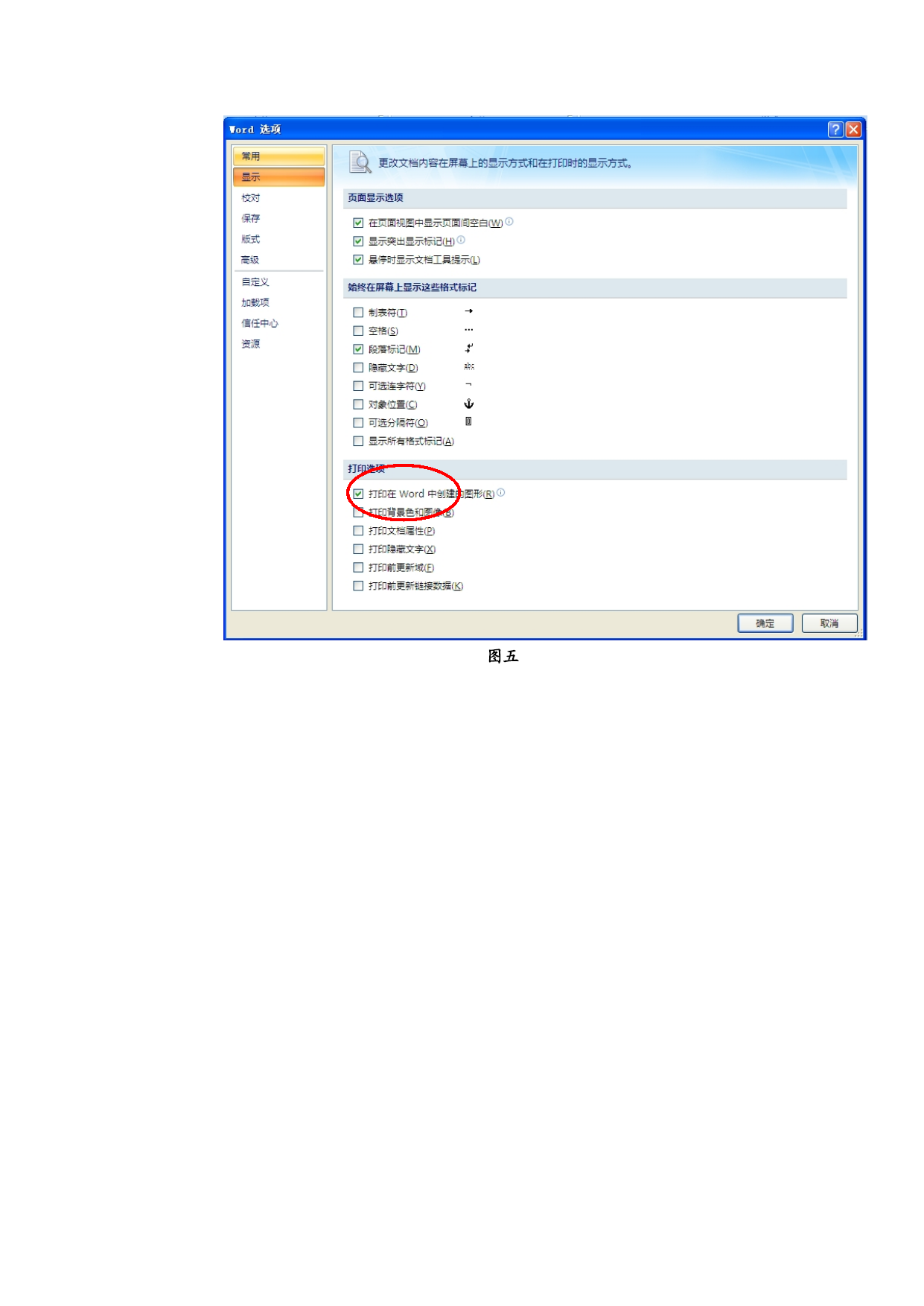This screenshot has width=924, height=1306.
Task: Uncheck the 段落标记 checkbox
Action: point(358,349)
